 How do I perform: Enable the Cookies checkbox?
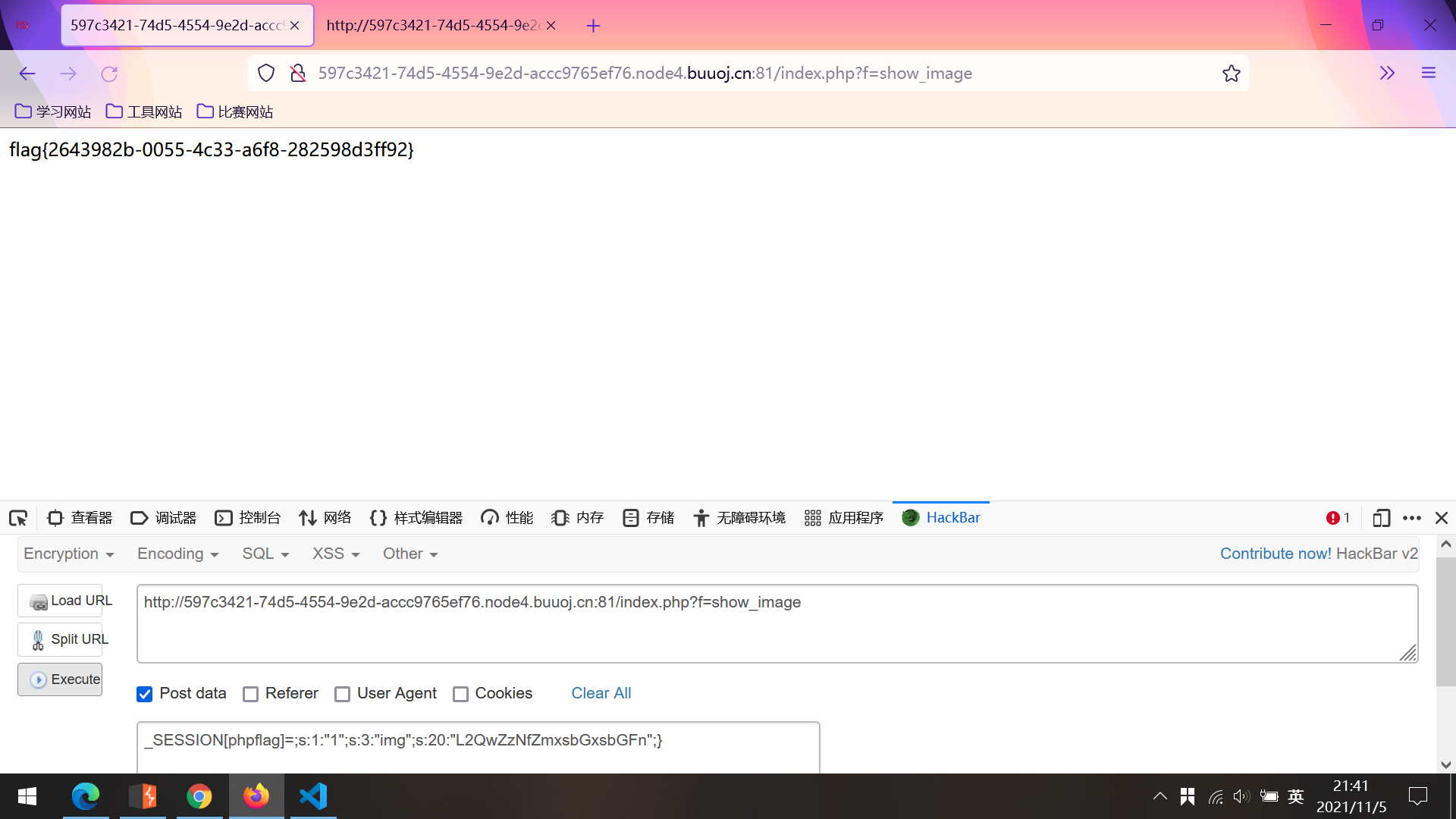coord(460,694)
